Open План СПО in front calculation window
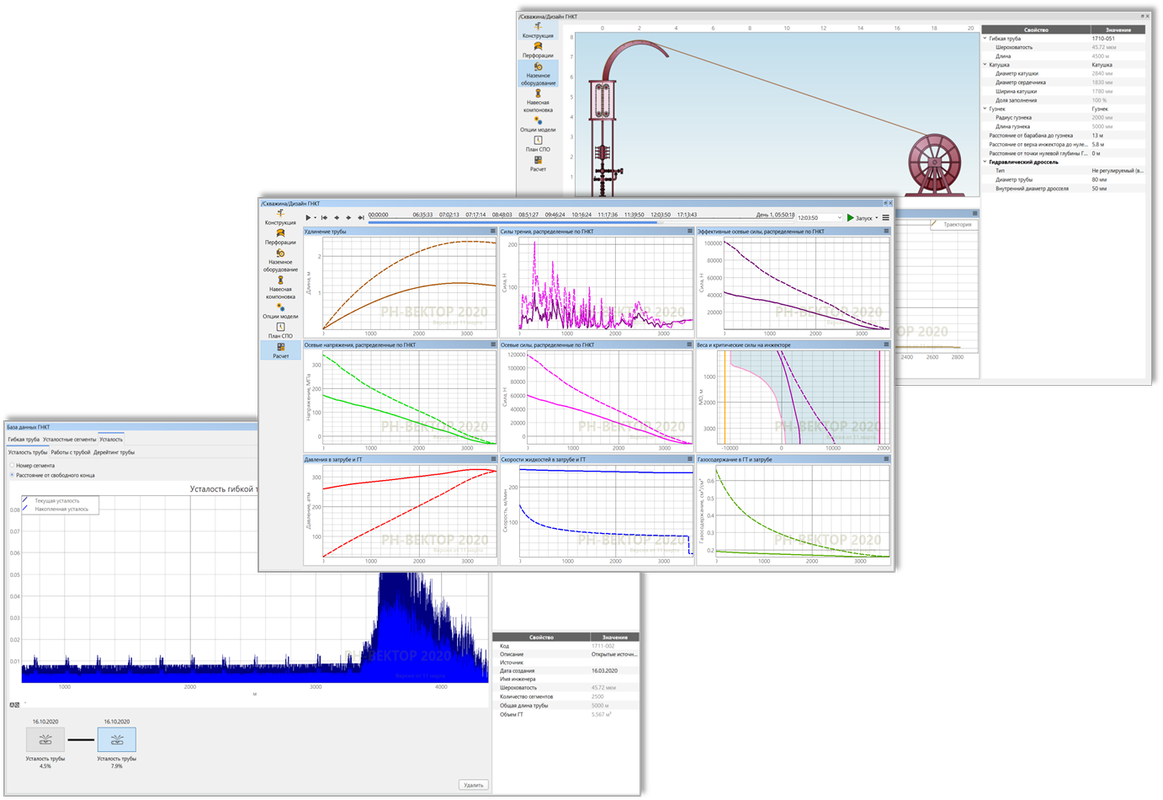 coord(280,331)
